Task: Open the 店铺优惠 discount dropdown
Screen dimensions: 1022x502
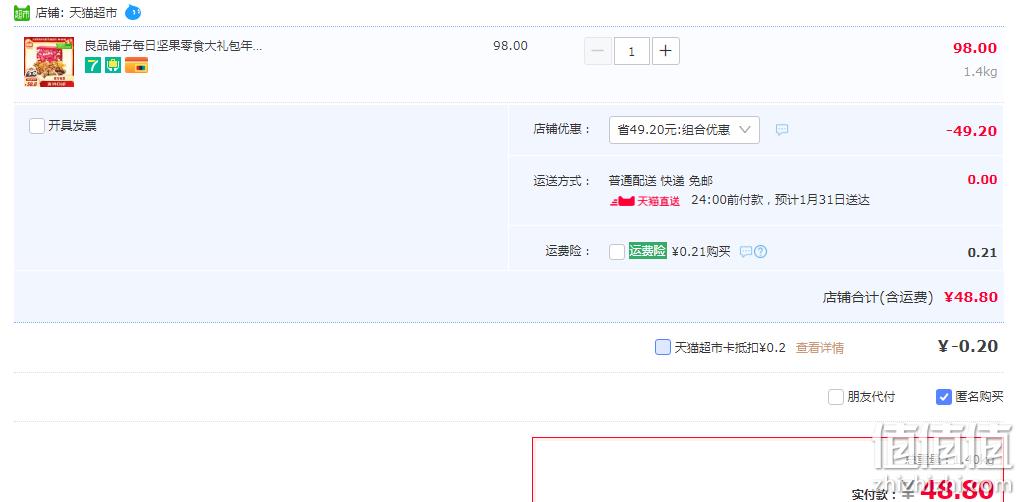Action: 684,130
